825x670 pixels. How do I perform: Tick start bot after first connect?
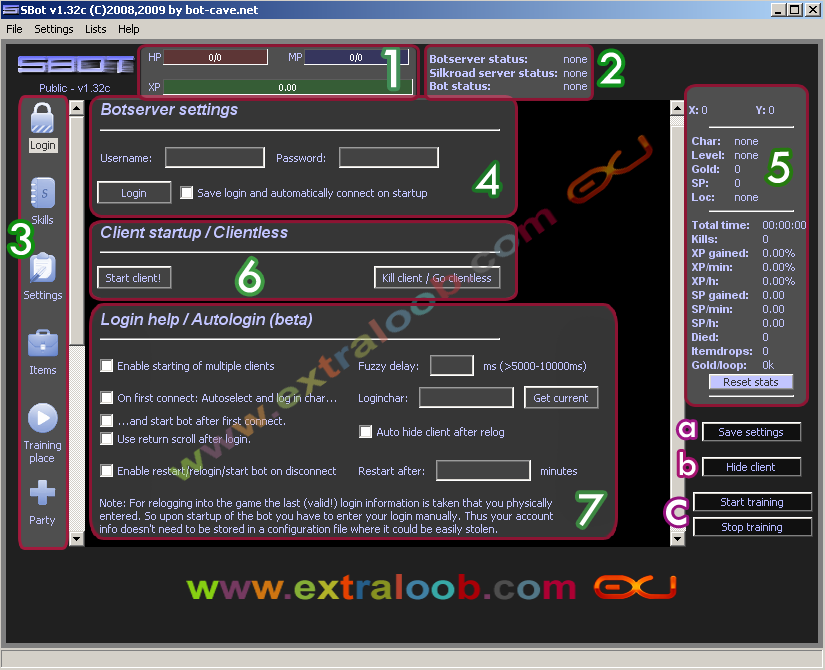[107, 421]
